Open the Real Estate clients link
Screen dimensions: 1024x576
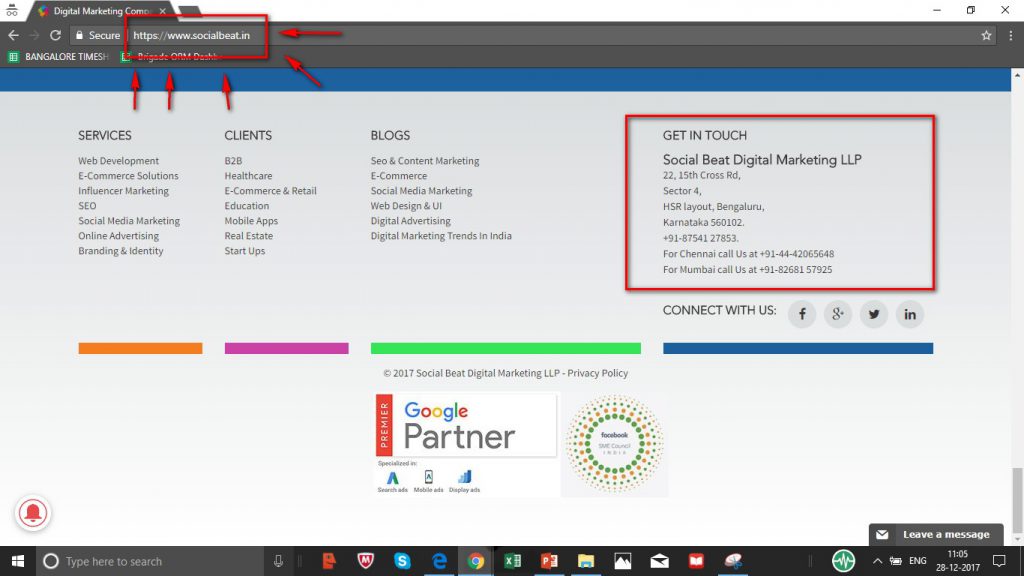point(248,236)
